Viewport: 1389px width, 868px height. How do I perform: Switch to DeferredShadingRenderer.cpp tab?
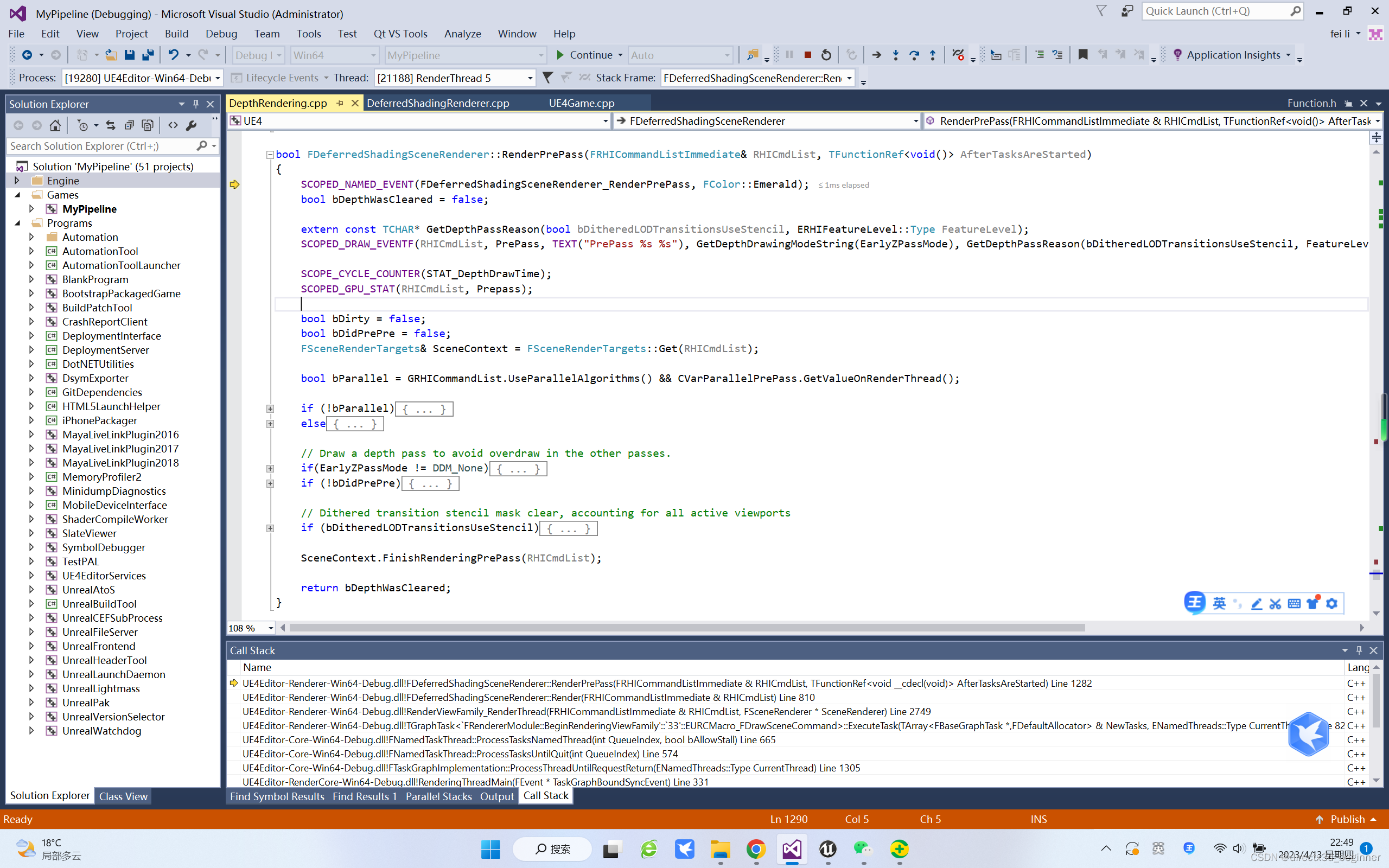438,103
